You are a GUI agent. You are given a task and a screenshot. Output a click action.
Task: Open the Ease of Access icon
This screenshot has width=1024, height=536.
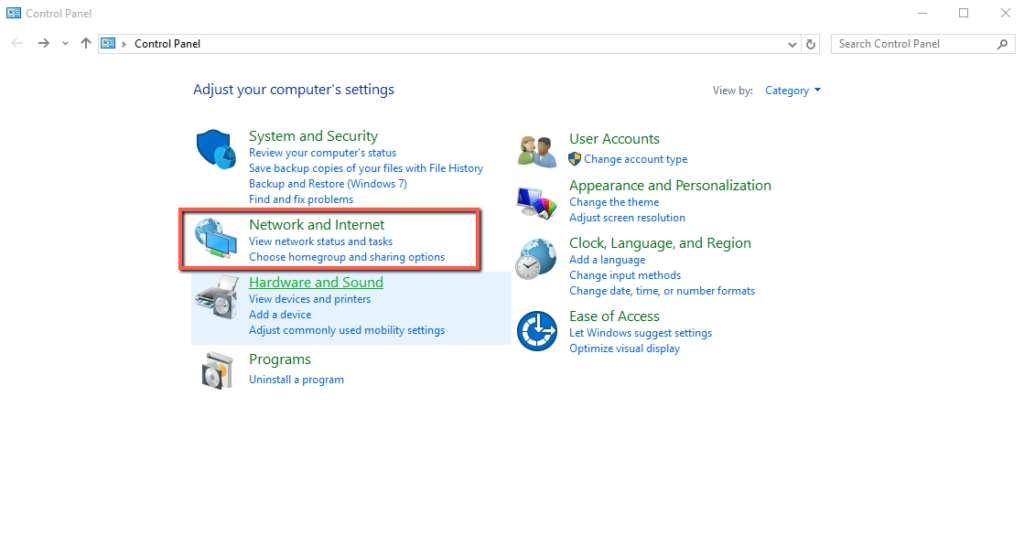537,331
